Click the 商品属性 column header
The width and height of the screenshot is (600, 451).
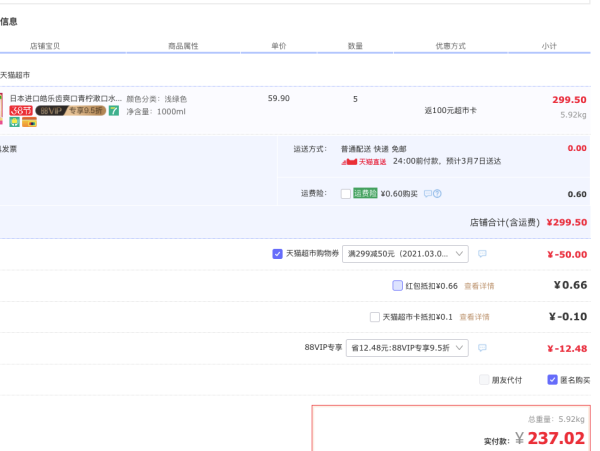point(183,46)
